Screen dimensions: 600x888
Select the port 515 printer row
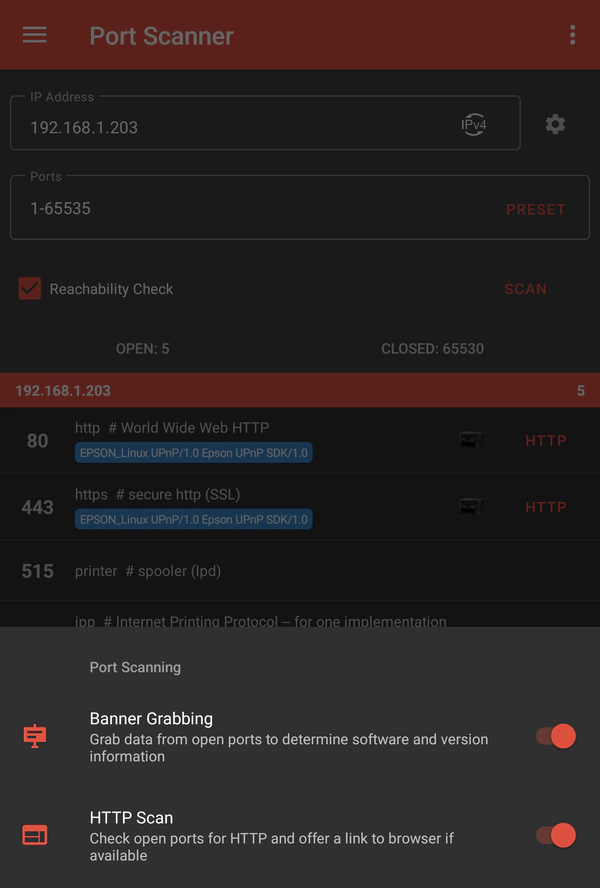coord(300,571)
